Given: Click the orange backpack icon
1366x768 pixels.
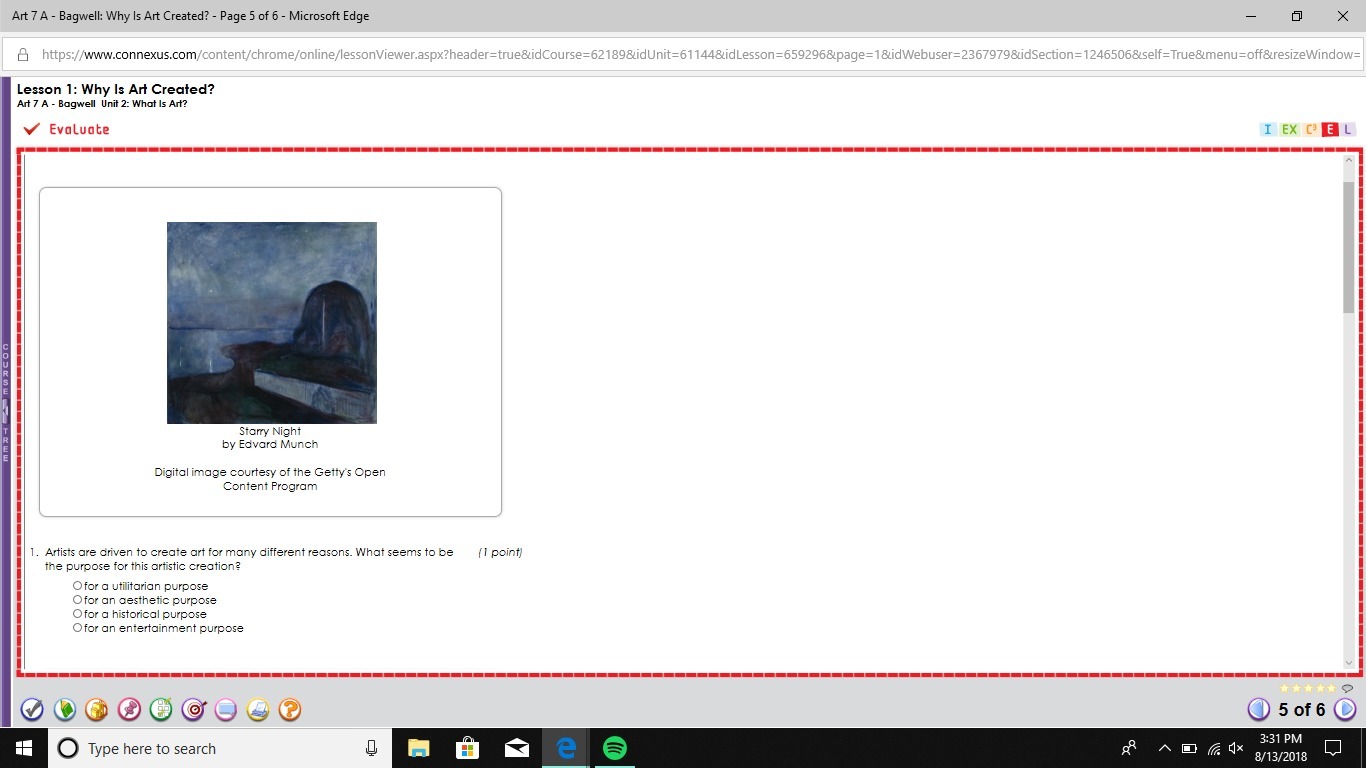Looking at the screenshot, I should (96, 710).
